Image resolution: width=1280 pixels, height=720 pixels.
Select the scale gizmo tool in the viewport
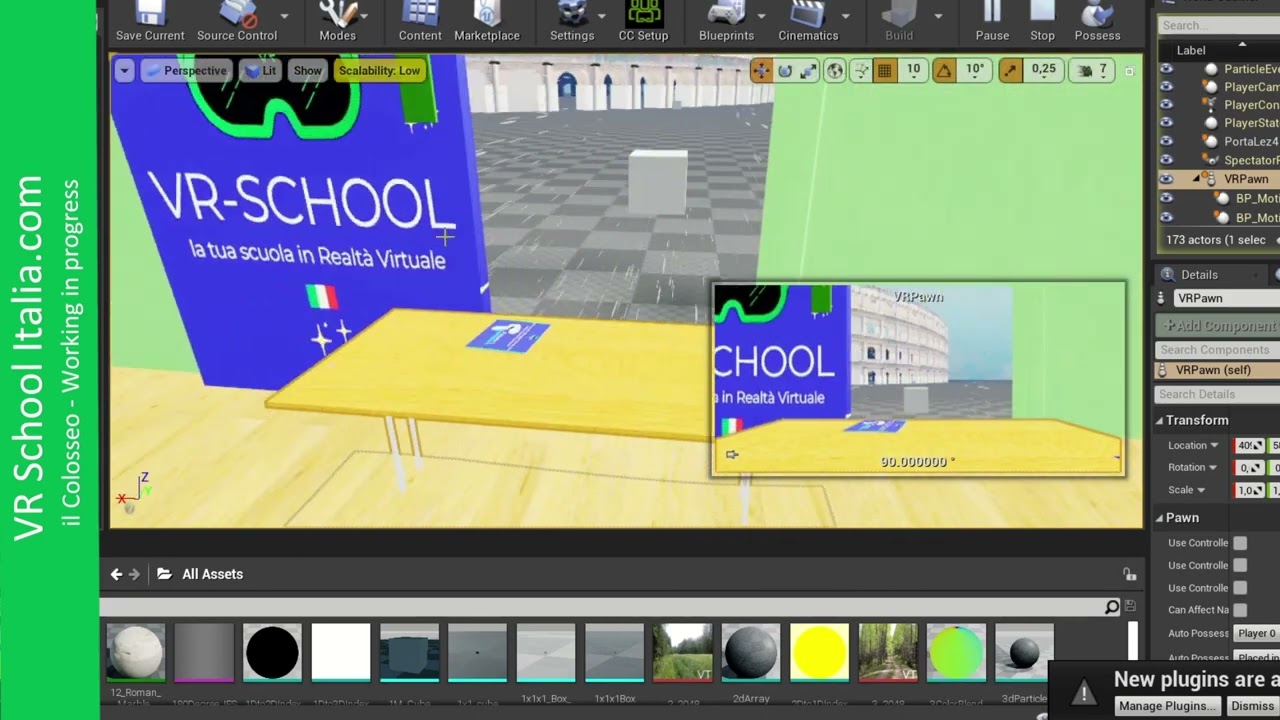click(808, 70)
